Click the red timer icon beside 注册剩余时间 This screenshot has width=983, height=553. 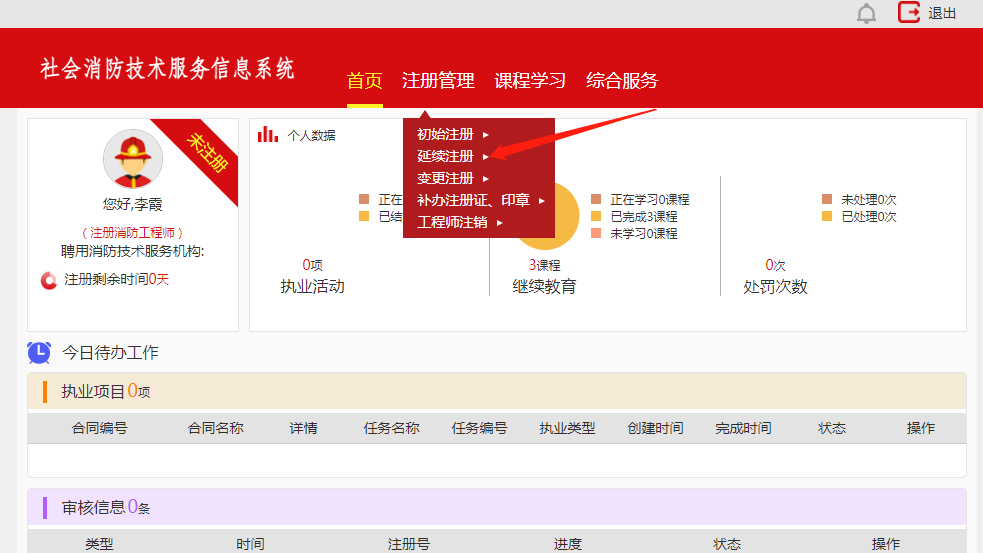49,280
